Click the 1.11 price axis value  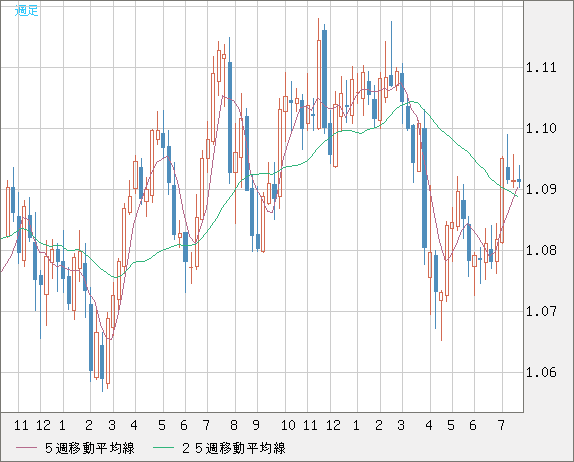(541, 67)
